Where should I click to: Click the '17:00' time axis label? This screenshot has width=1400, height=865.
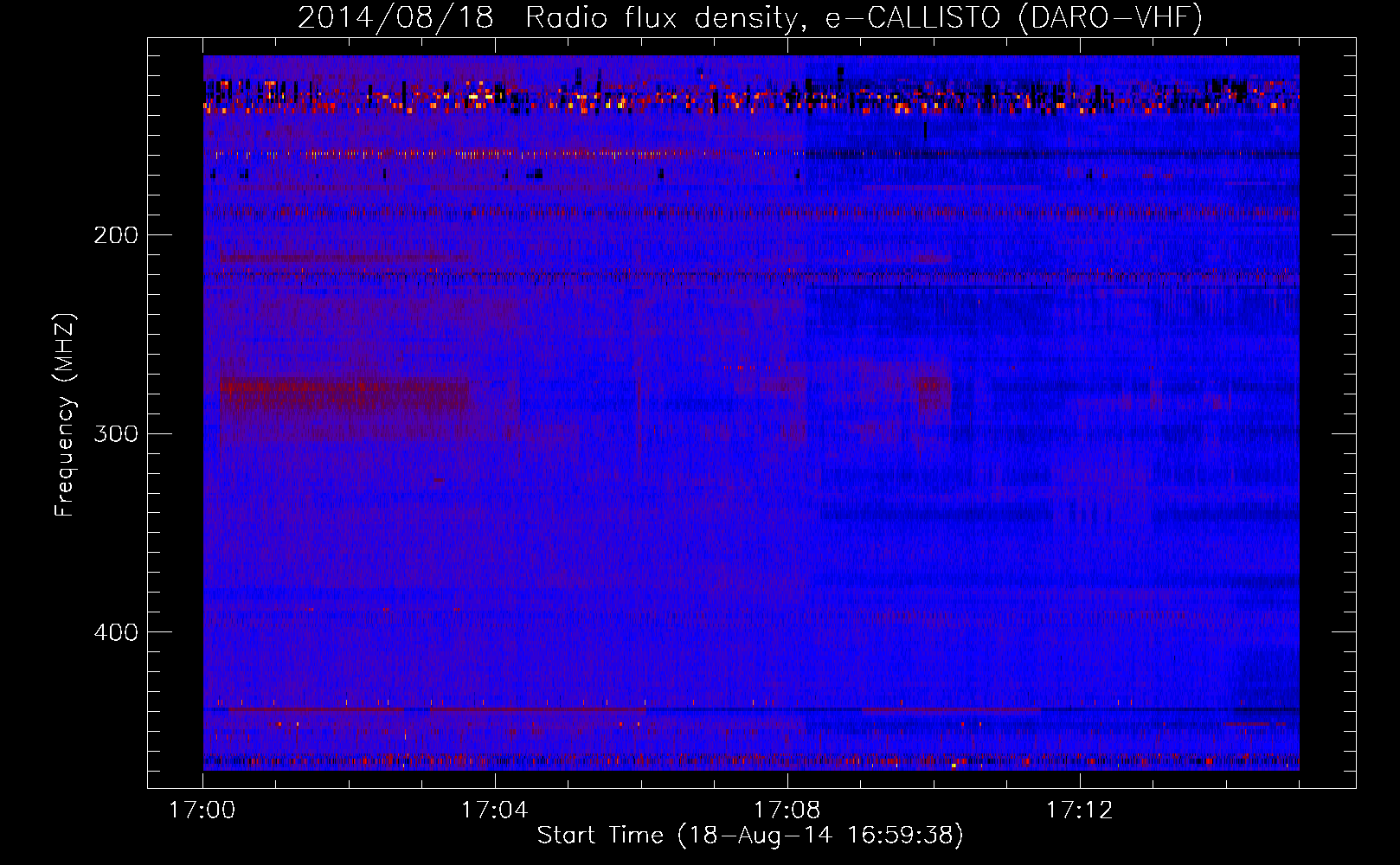[x=202, y=811]
